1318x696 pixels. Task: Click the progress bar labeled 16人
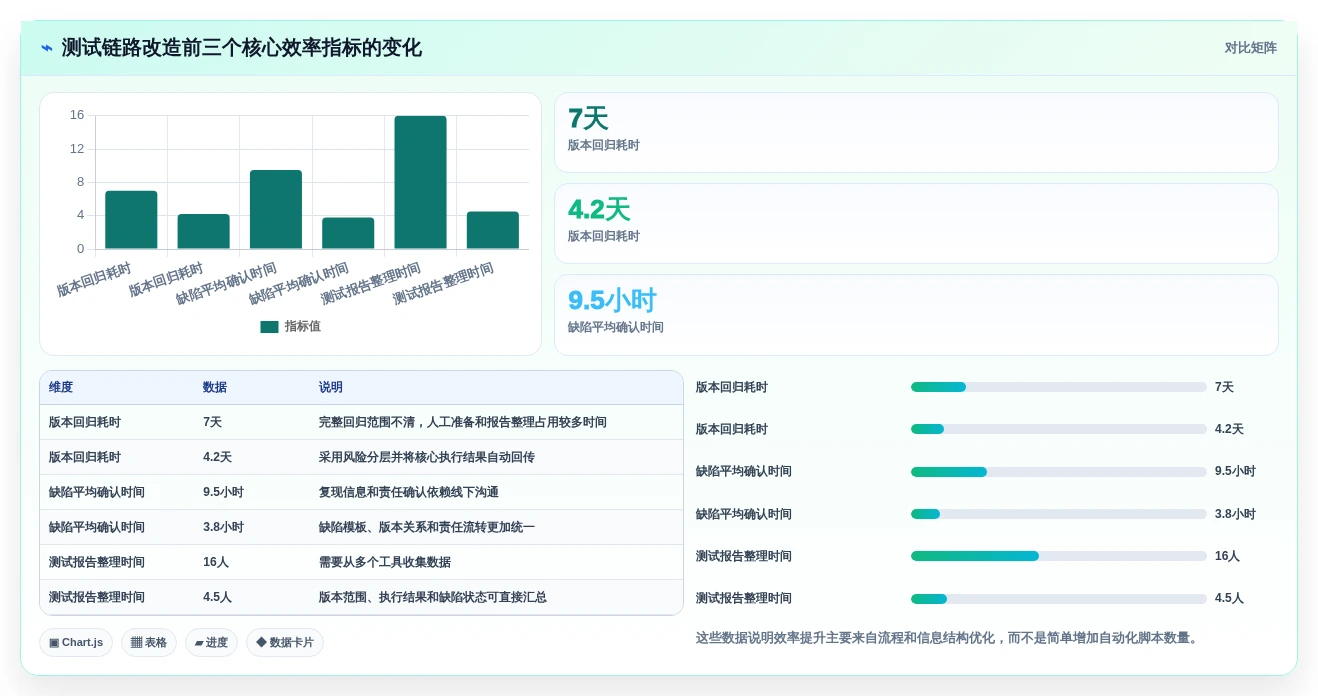(x=1058, y=556)
